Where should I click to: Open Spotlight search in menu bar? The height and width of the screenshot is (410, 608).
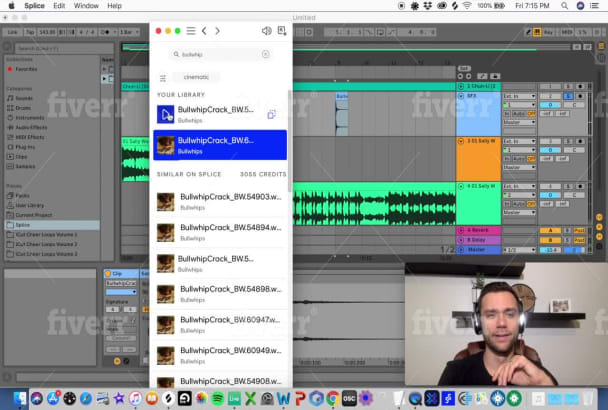(565, 6)
